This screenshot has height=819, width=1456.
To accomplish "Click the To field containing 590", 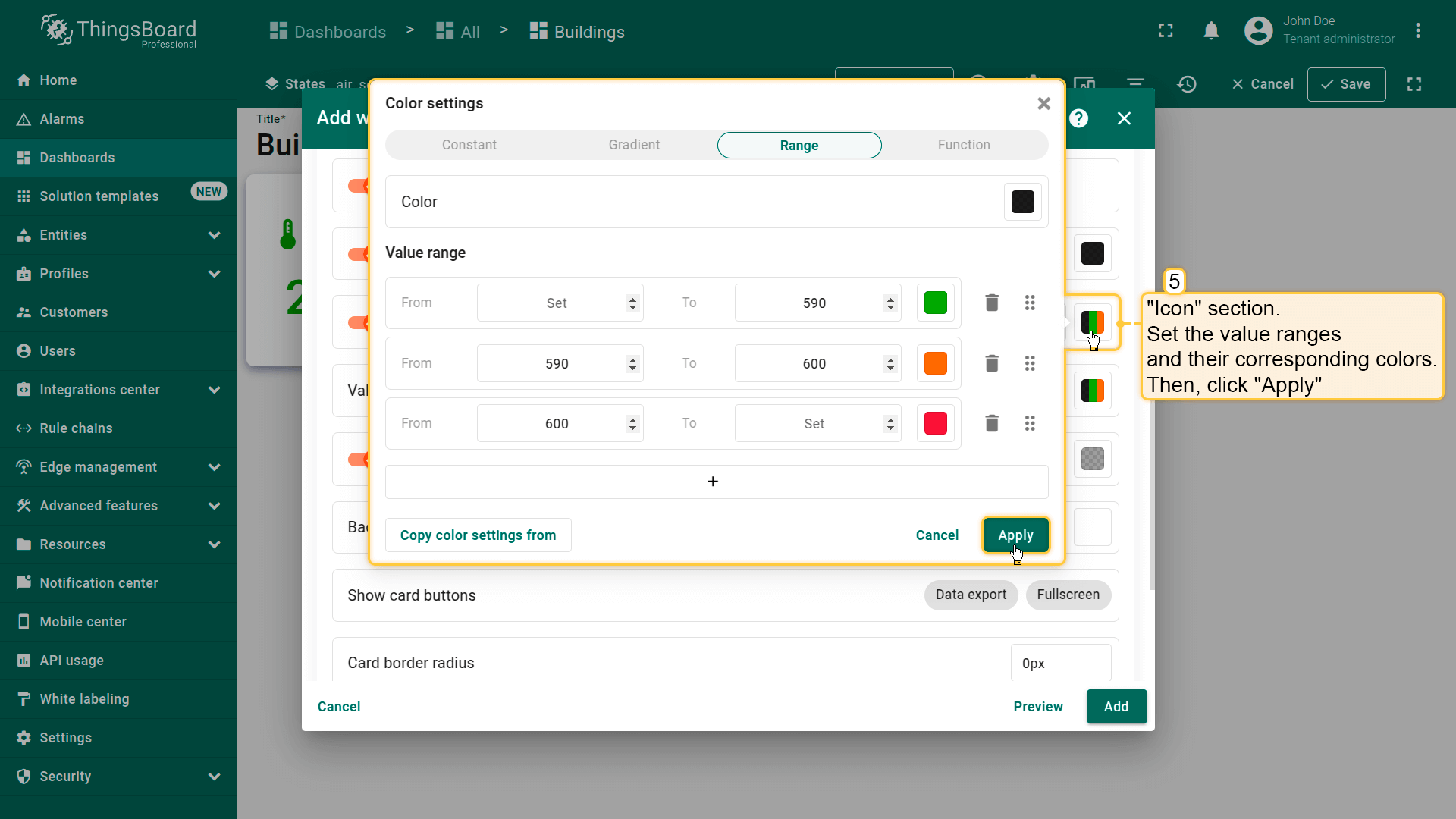I will point(813,303).
